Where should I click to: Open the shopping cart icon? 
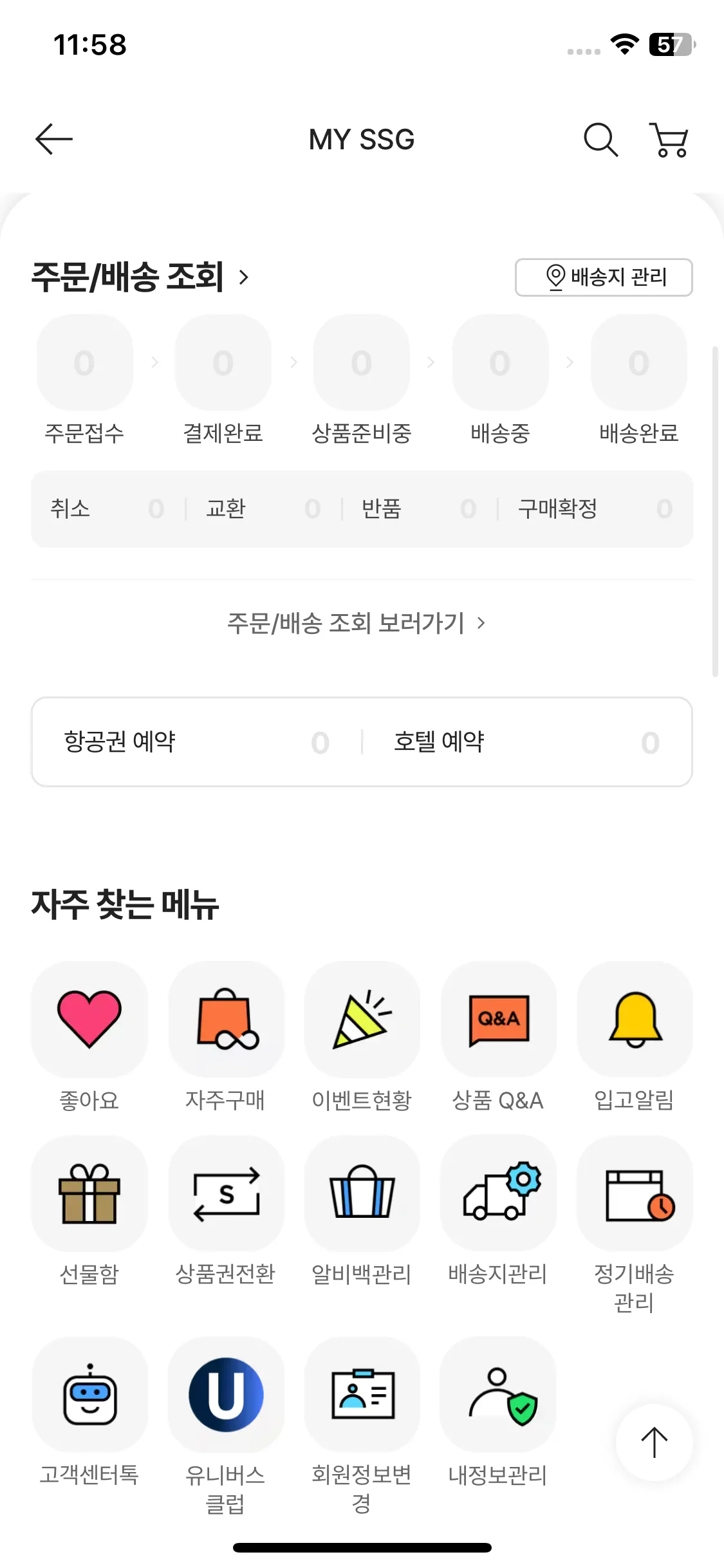669,139
